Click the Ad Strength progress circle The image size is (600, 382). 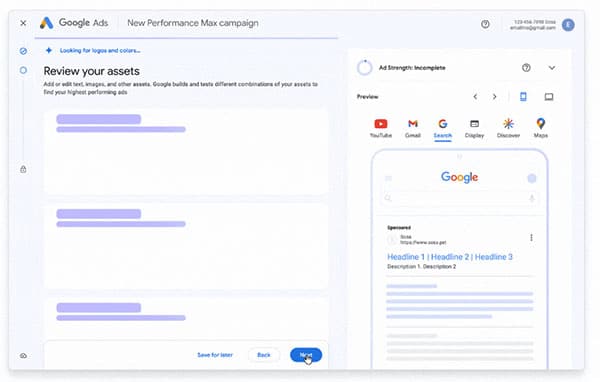pyautogui.click(x=364, y=68)
